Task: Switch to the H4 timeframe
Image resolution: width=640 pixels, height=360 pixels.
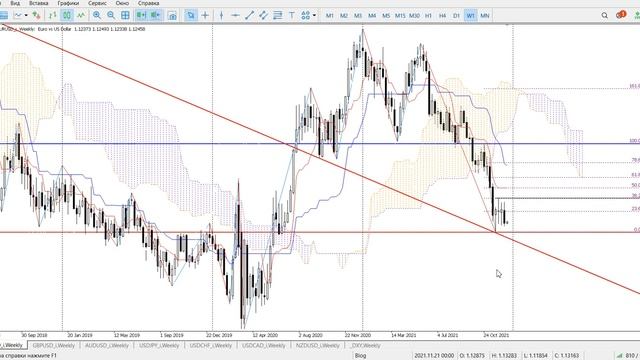Action: [442, 16]
